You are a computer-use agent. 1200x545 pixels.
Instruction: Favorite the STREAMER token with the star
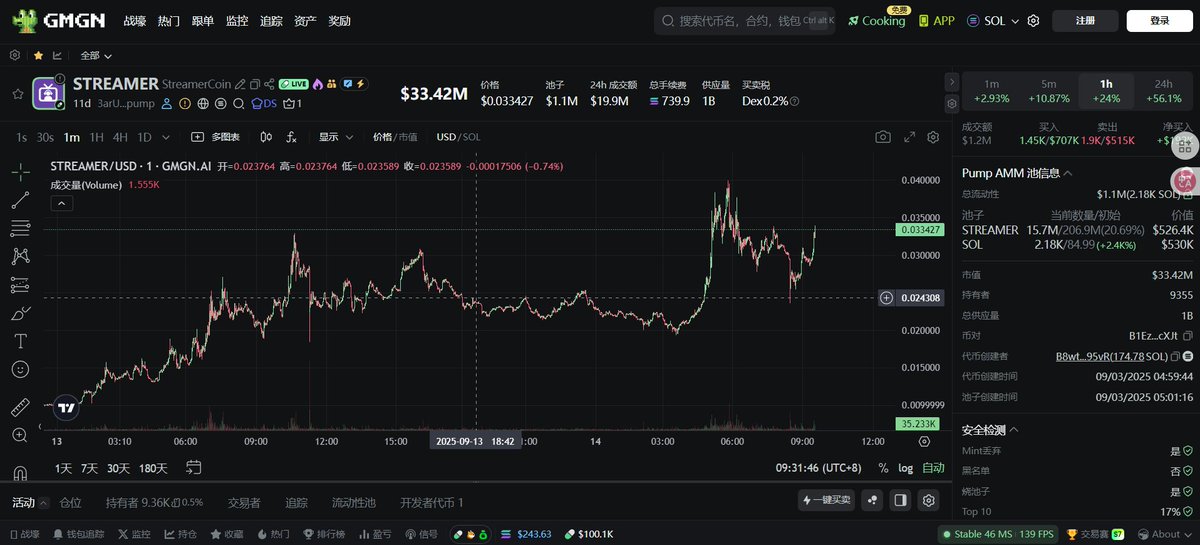17,94
